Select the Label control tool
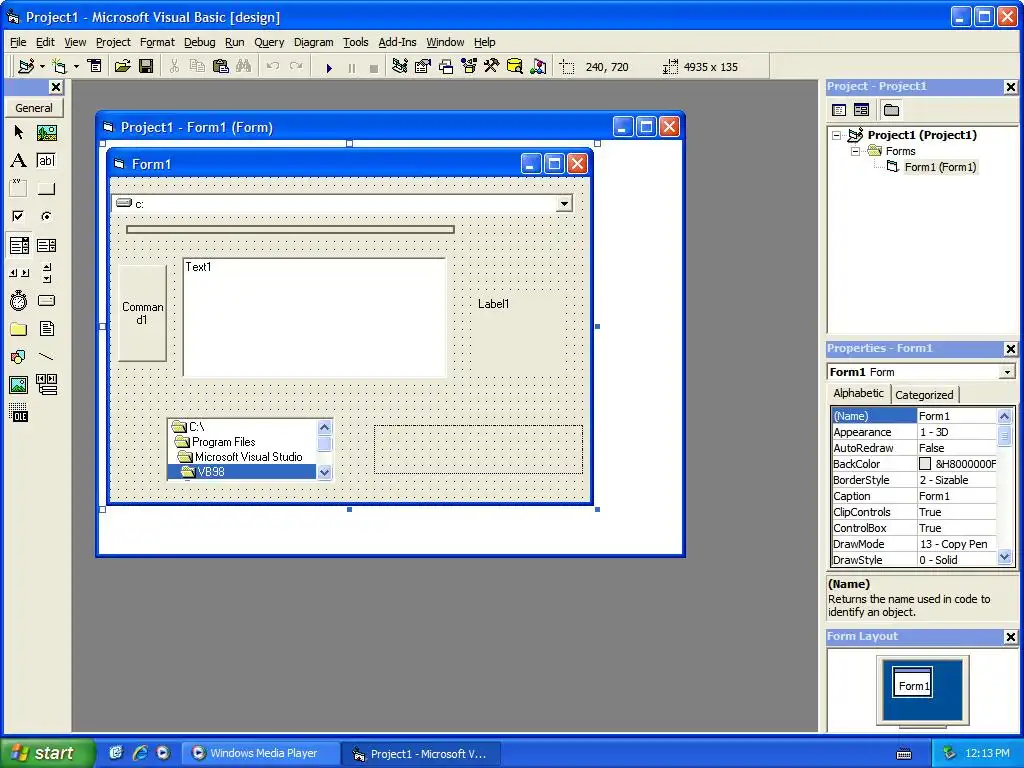The image size is (1024, 768). [18, 161]
